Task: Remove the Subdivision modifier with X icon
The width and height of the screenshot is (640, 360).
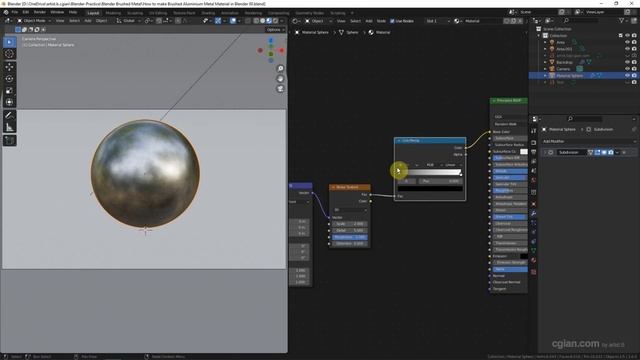Action: click(x=624, y=152)
